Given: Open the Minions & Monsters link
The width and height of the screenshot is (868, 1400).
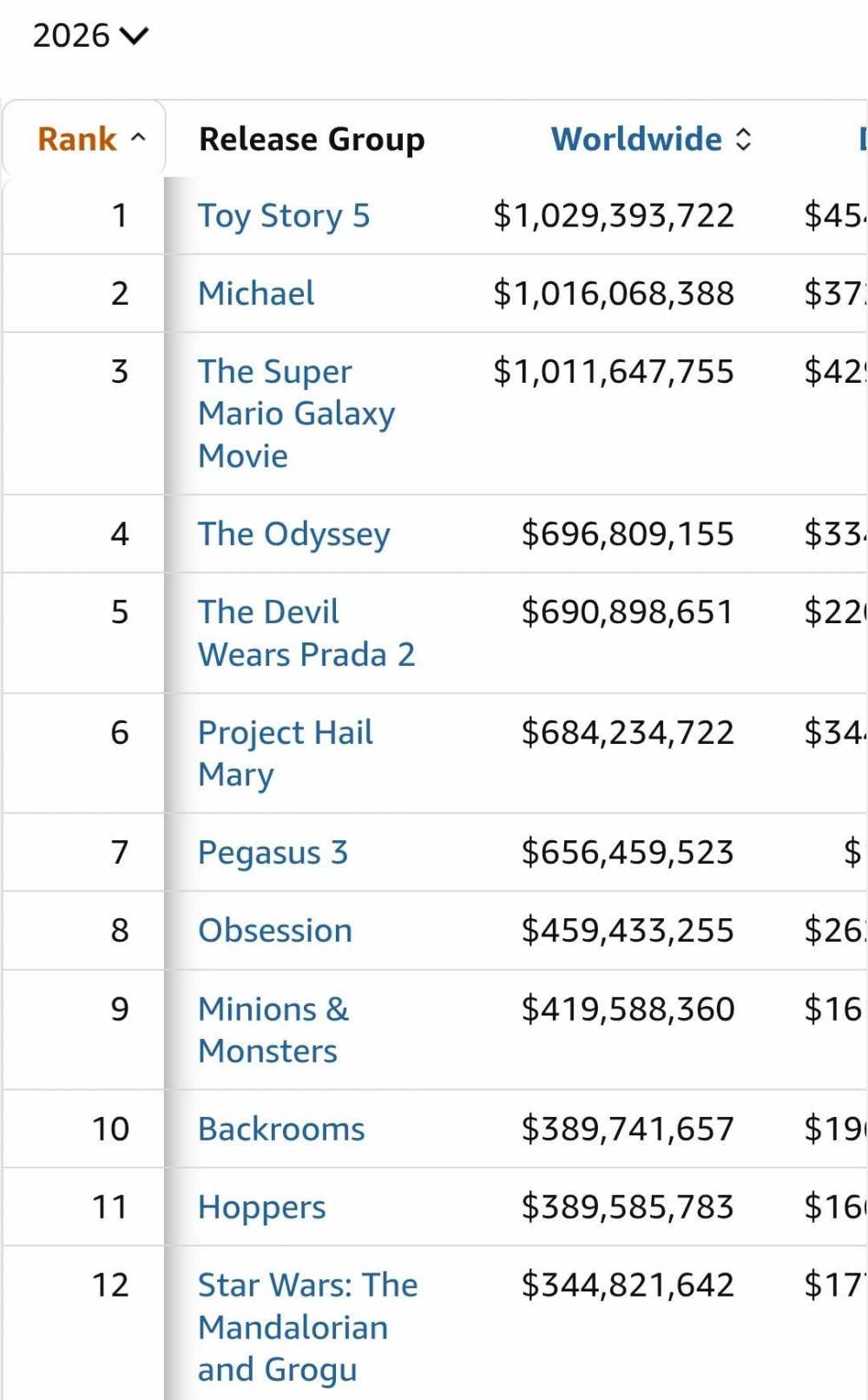Looking at the screenshot, I should coord(273,1029).
